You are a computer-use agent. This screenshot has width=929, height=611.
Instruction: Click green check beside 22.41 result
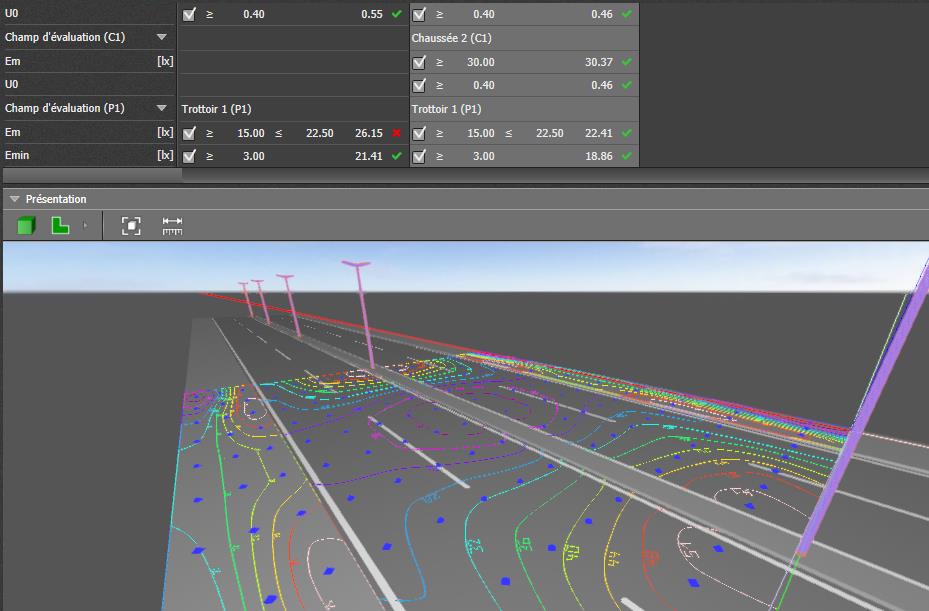627,133
